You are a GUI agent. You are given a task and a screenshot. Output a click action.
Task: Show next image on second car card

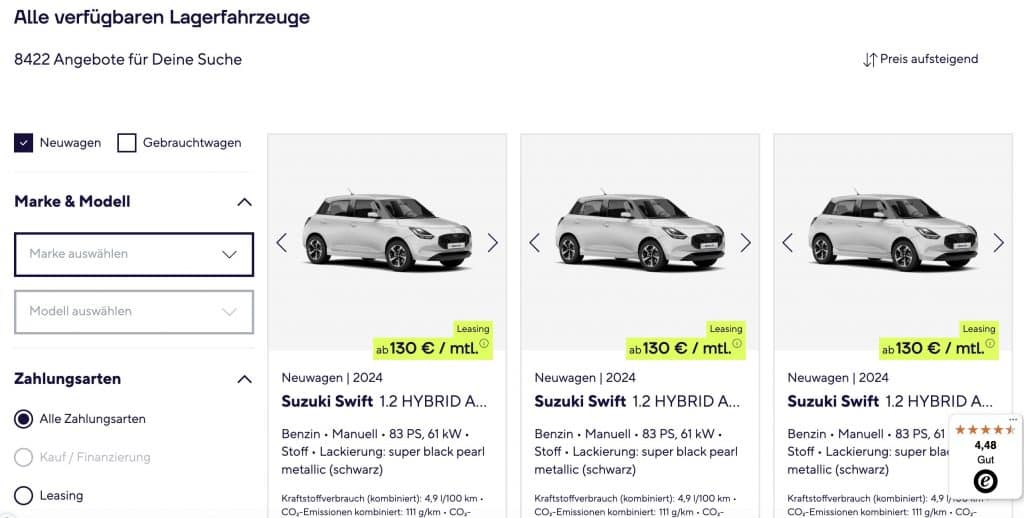(745, 242)
